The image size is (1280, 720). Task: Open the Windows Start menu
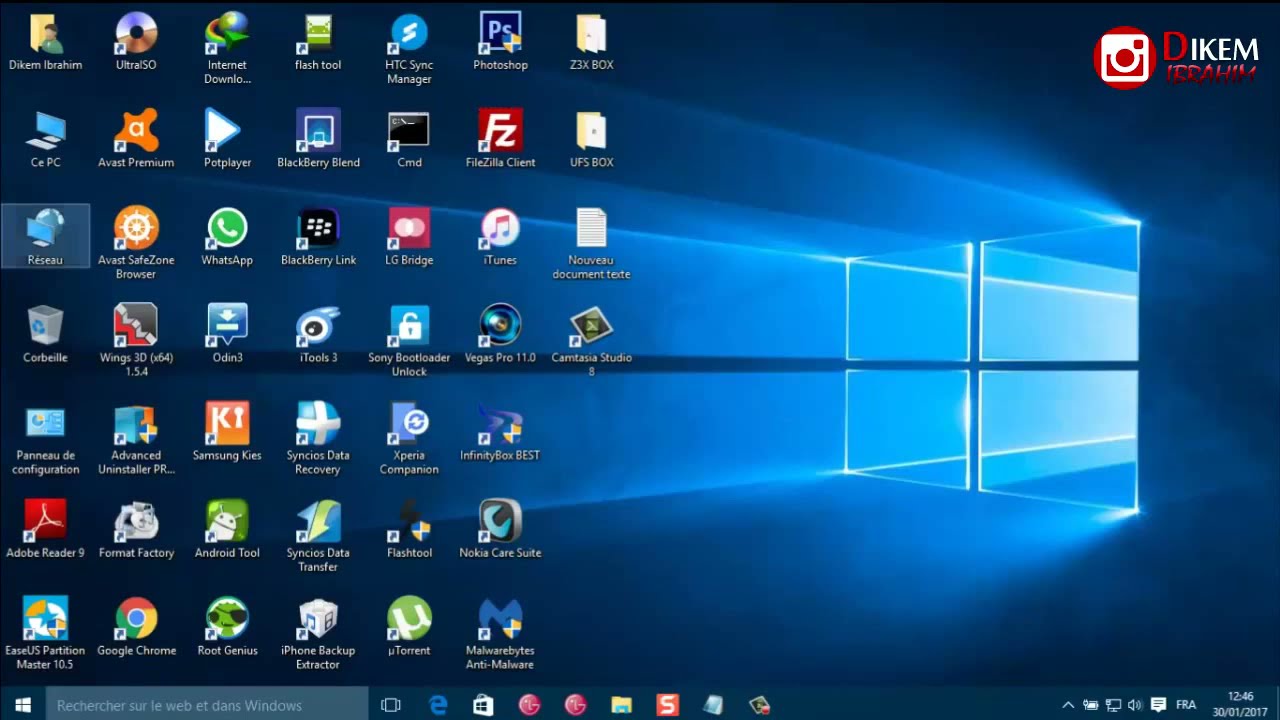pos(23,705)
